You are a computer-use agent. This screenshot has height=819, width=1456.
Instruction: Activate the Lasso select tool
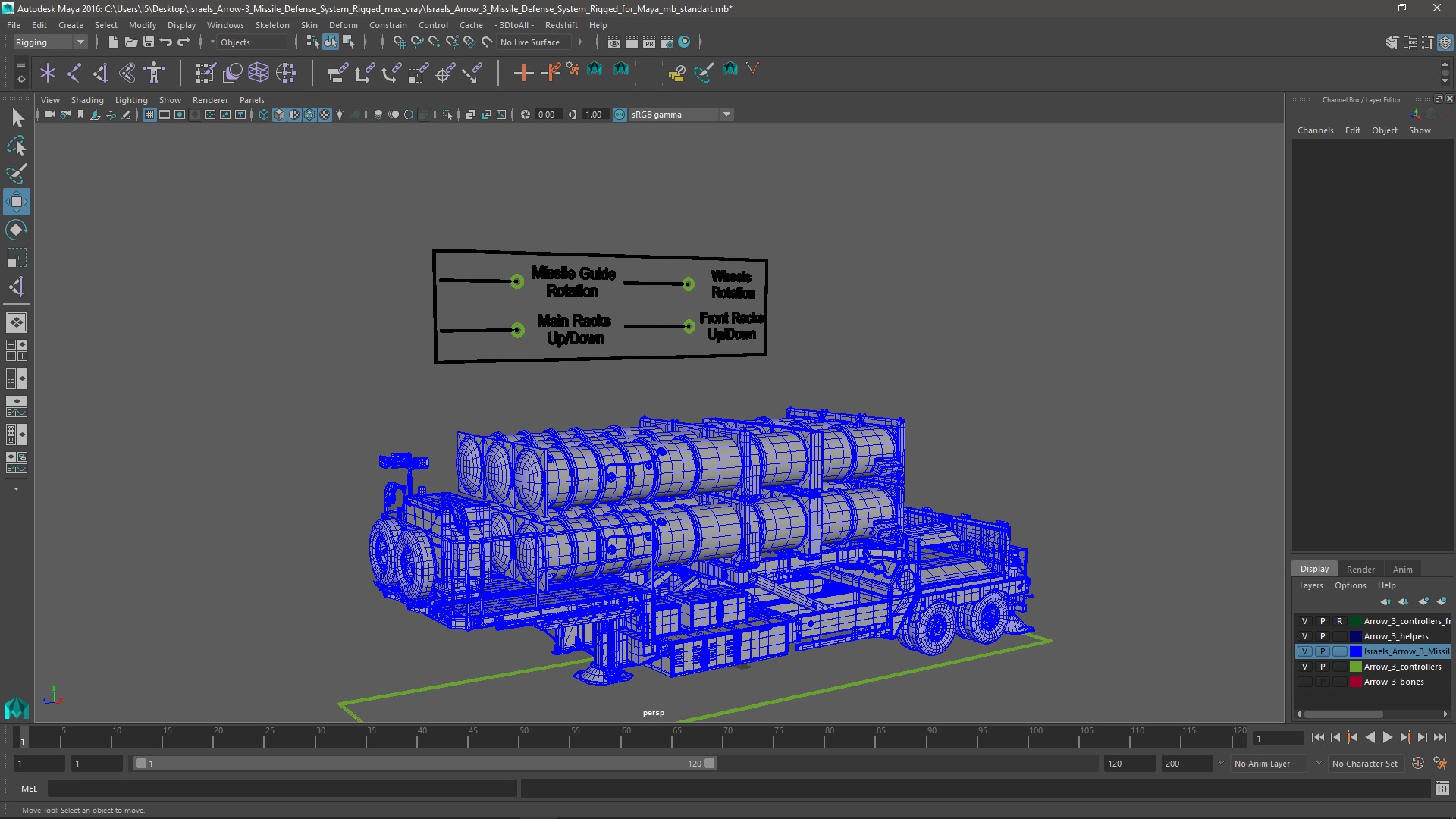tap(17, 146)
